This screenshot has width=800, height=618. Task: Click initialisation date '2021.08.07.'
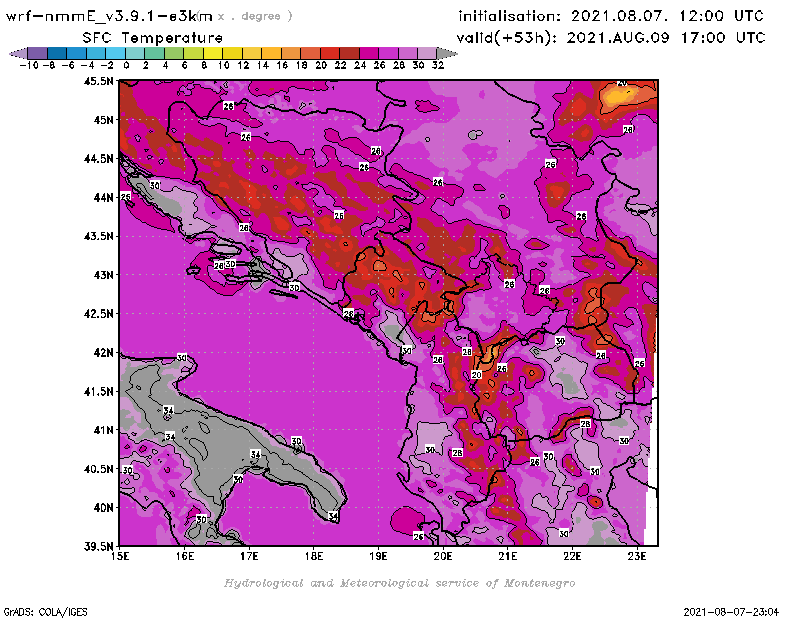619,16
